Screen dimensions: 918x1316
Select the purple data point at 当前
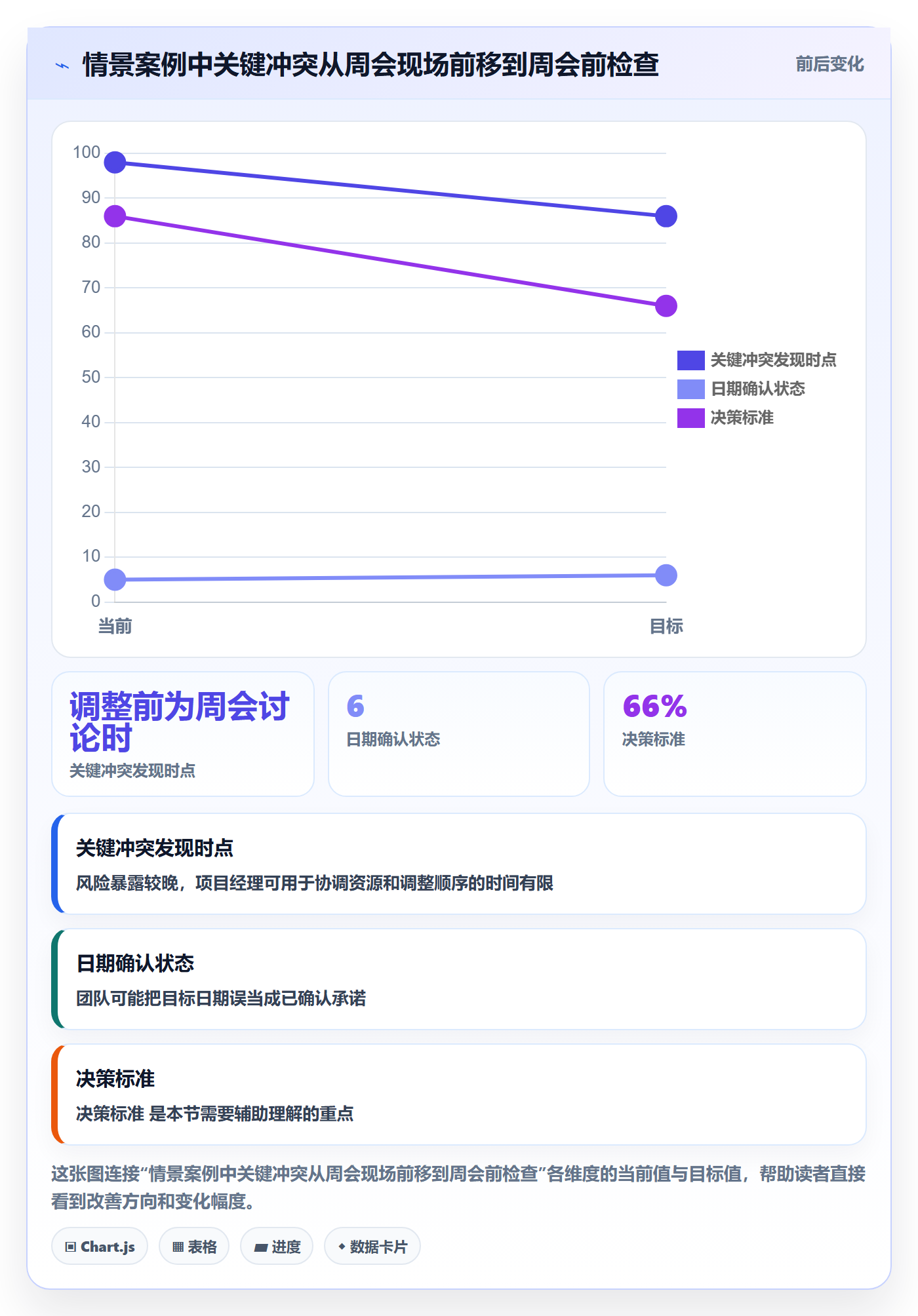[115, 216]
